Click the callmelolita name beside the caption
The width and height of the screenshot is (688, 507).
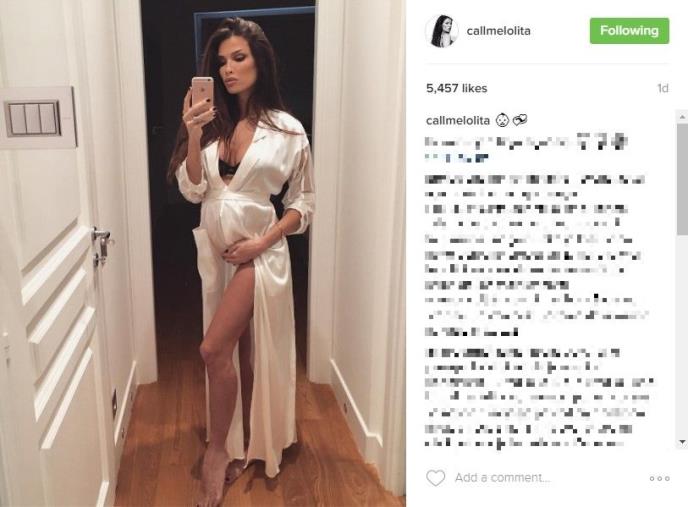click(x=458, y=120)
